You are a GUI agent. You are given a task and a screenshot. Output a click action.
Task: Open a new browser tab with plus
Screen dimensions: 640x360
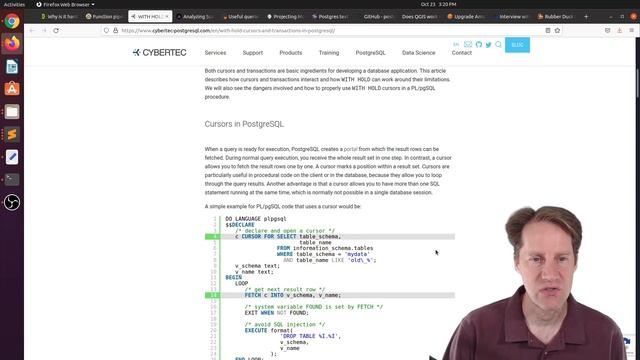tap(586, 17)
